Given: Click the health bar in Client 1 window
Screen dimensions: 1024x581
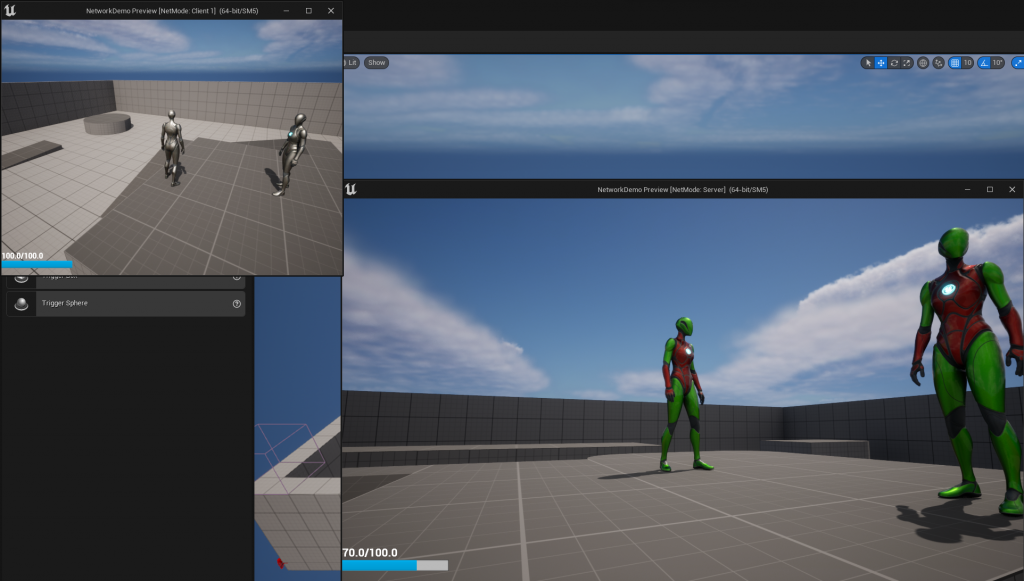Looking at the screenshot, I should click(x=37, y=264).
